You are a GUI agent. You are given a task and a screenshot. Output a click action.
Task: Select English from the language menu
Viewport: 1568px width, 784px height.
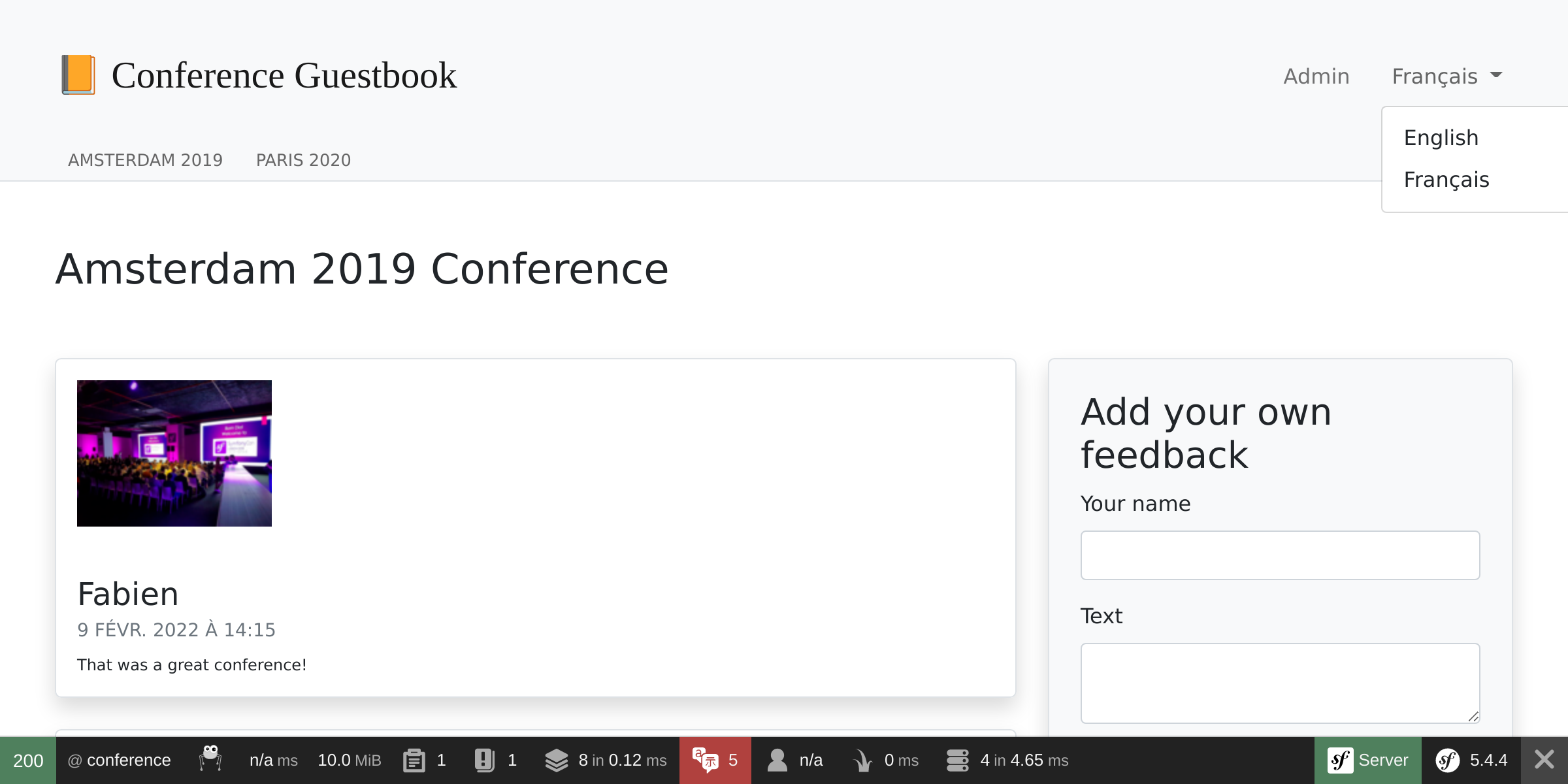(x=1441, y=137)
